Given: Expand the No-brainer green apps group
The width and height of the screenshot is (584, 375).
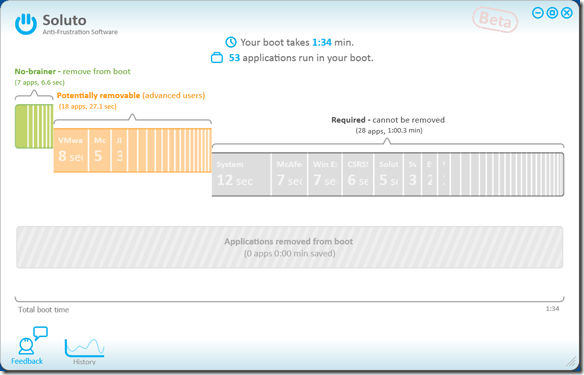Looking at the screenshot, I should (34, 127).
